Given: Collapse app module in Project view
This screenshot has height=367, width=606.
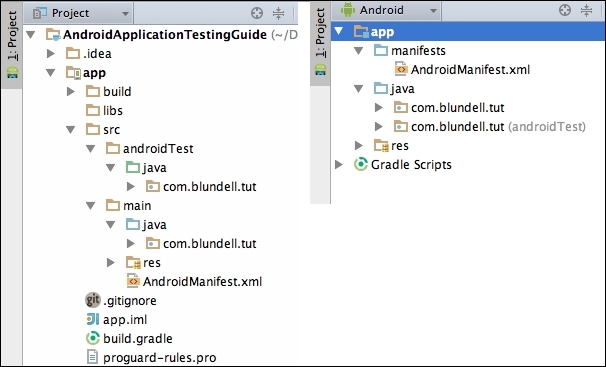Looking at the screenshot, I should 51,73.
